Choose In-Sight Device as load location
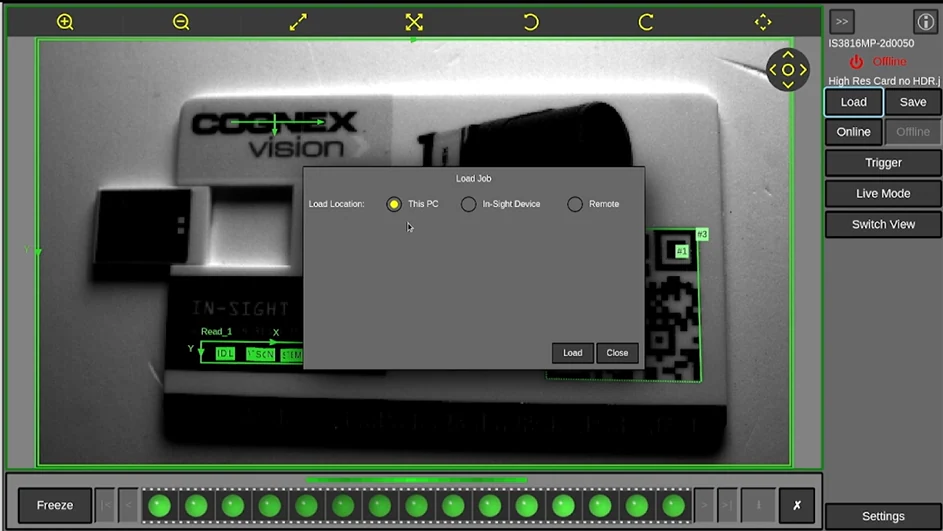This screenshot has width=943, height=531. click(468, 204)
